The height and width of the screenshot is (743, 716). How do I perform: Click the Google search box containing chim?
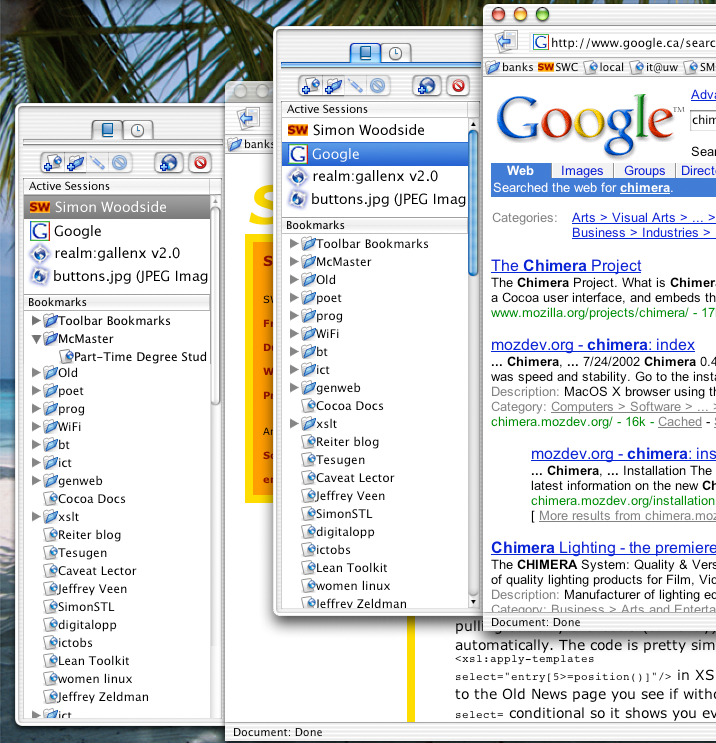(x=703, y=120)
